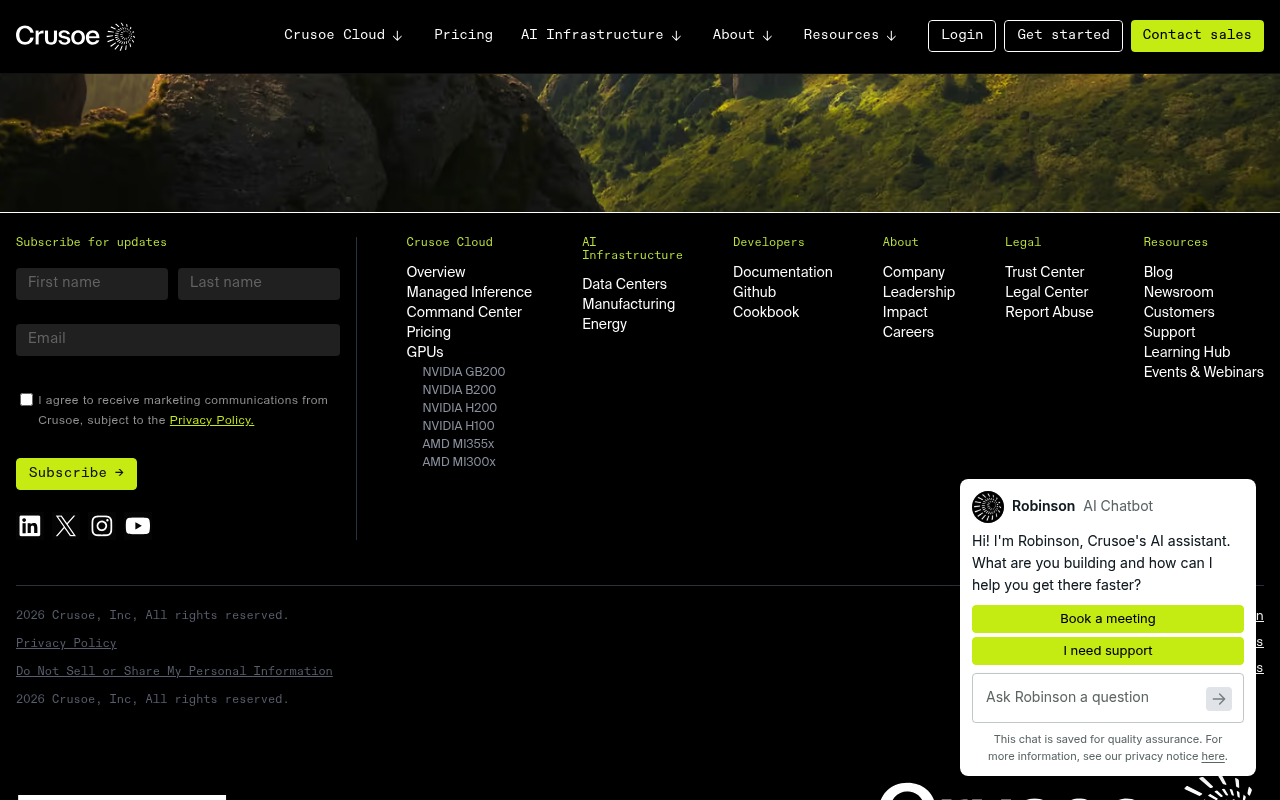Open NVIDIA B200 link
Screen dimensions: 1280x800
tap(459, 390)
